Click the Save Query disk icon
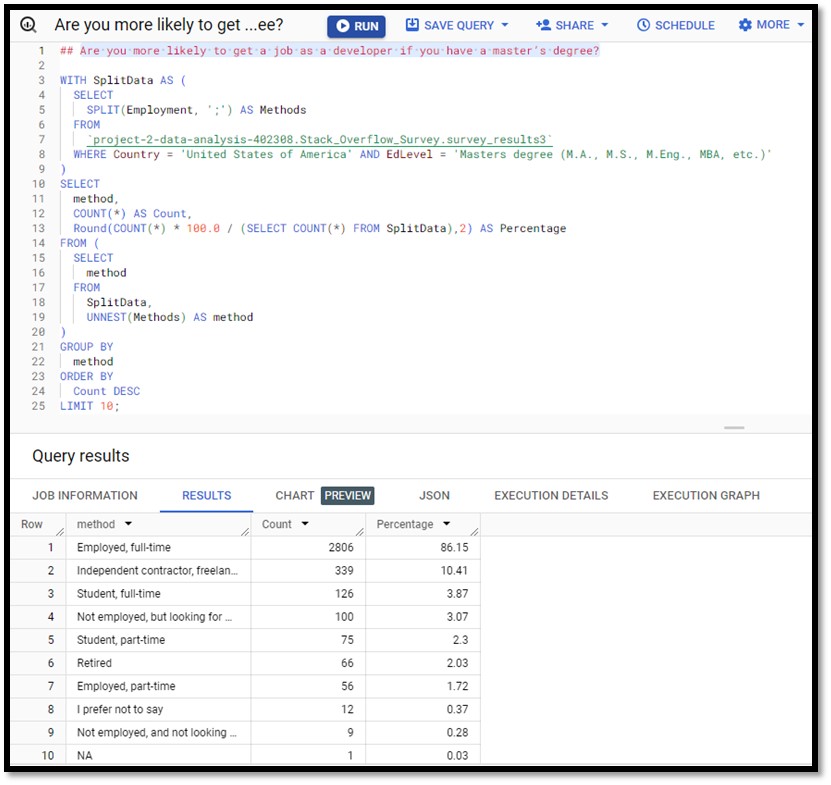 412,25
